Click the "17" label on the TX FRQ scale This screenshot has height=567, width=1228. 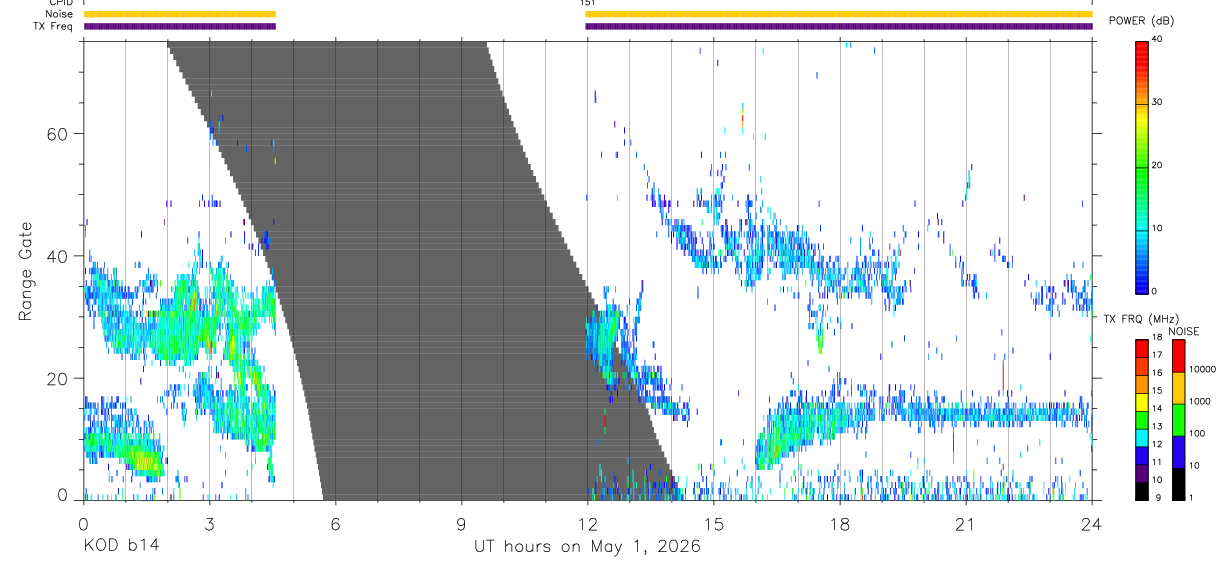coord(1159,355)
